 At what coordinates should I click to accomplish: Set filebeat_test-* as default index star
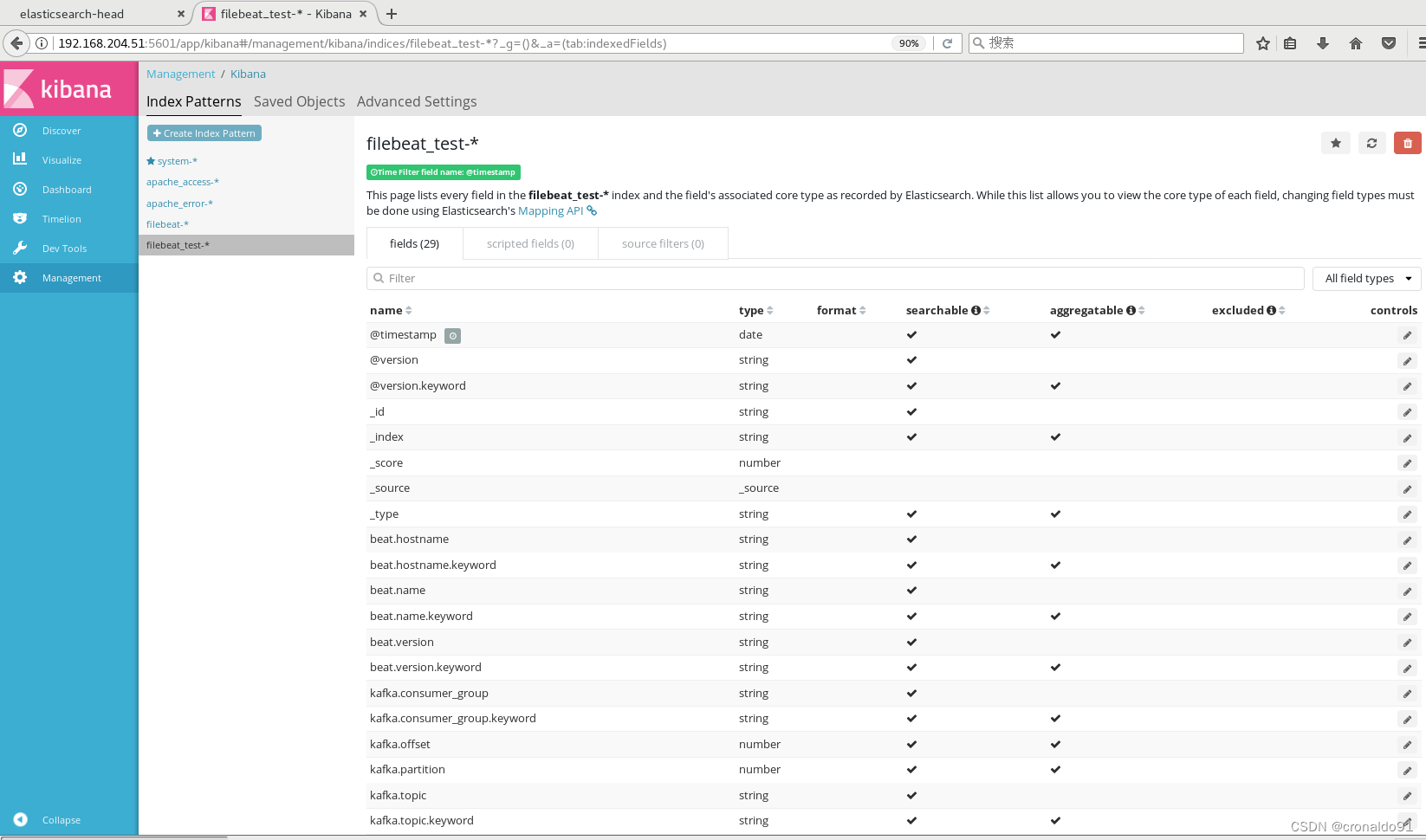point(1336,143)
